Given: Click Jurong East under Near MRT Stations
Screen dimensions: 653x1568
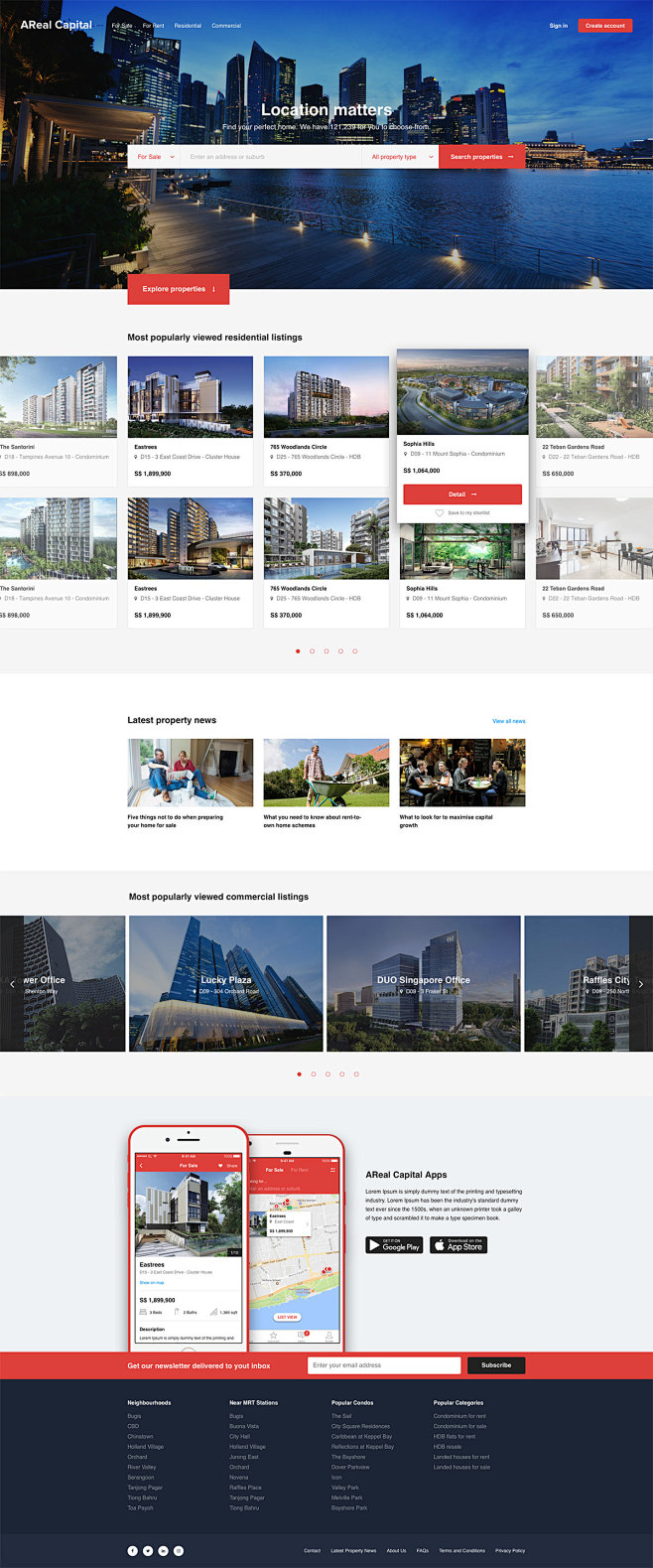Looking at the screenshot, I should (244, 1457).
